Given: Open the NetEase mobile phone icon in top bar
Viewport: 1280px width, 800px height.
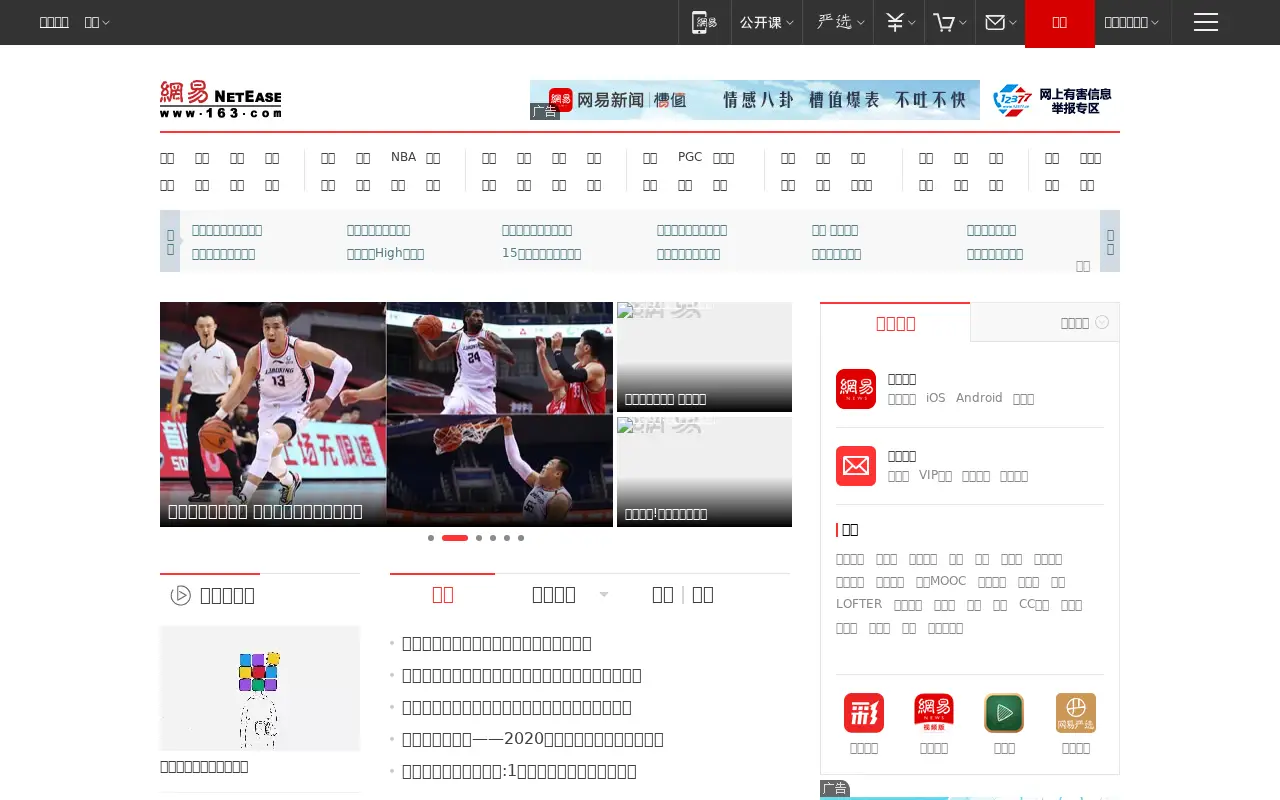Looking at the screenshot, I should pos(705,22).
